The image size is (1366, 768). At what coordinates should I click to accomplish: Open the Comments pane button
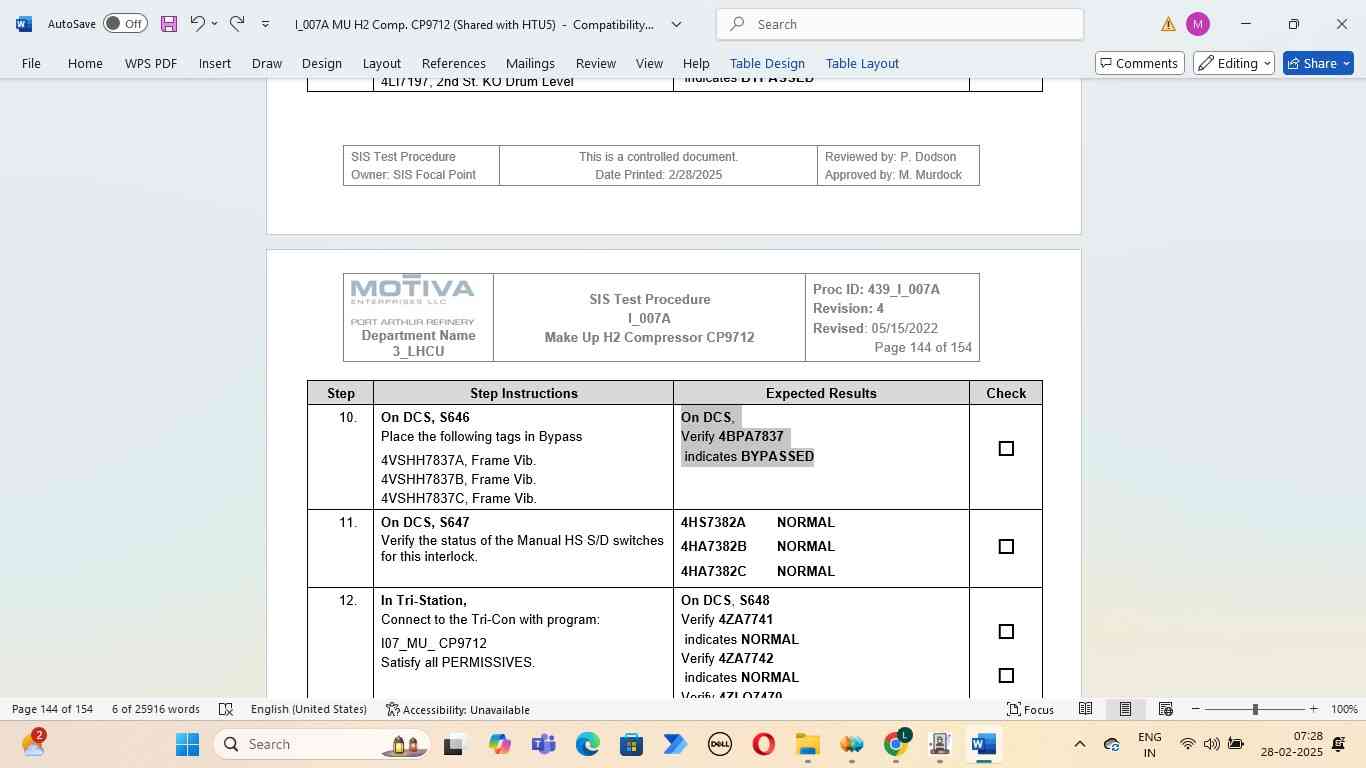(x=1139, y=63)
